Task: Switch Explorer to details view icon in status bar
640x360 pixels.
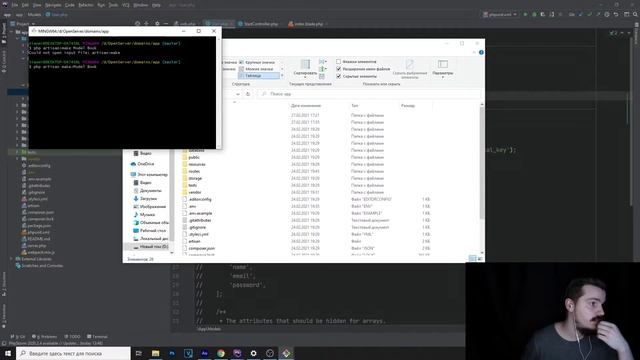Action: pos(472,258)
